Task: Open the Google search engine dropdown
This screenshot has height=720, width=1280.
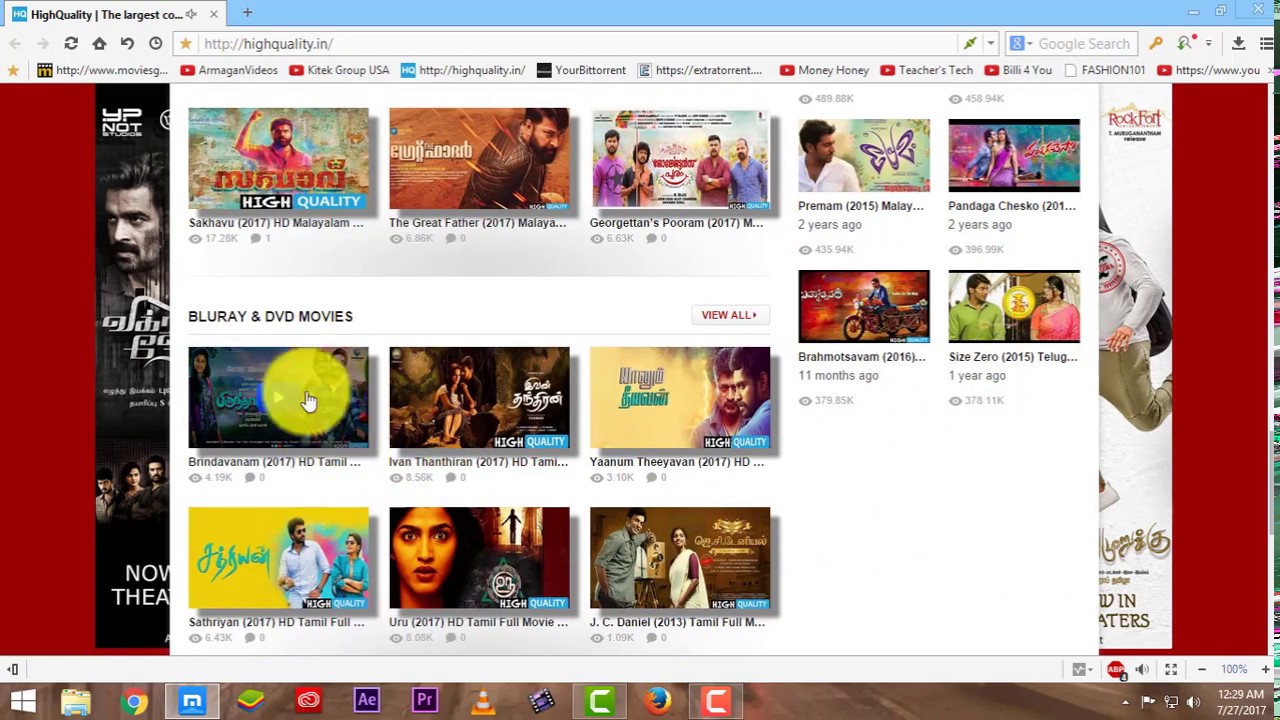Action: (1020, 44)
